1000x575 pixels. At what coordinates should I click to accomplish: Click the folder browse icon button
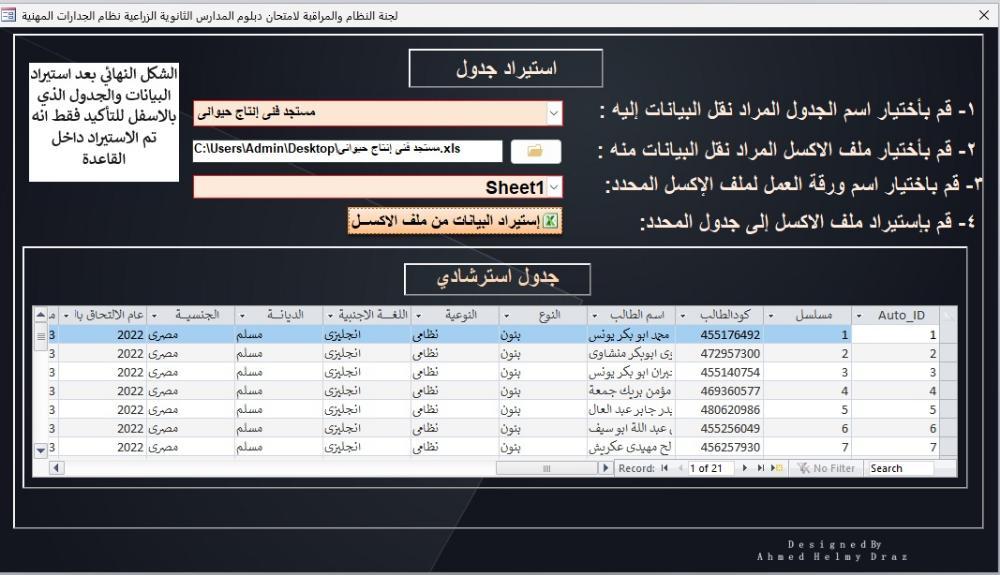(x=536, y=151)
